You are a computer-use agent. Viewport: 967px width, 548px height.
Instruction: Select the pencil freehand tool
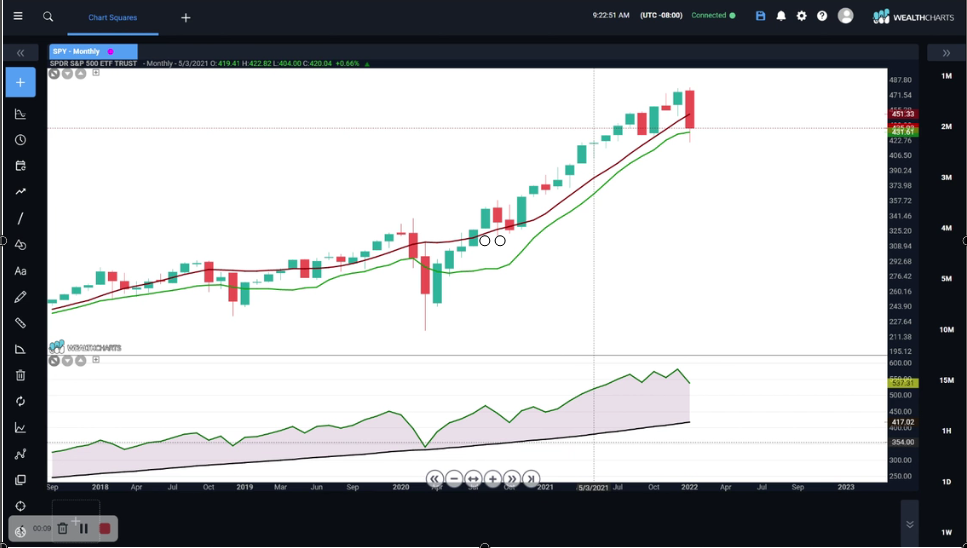tap(20, 297)
